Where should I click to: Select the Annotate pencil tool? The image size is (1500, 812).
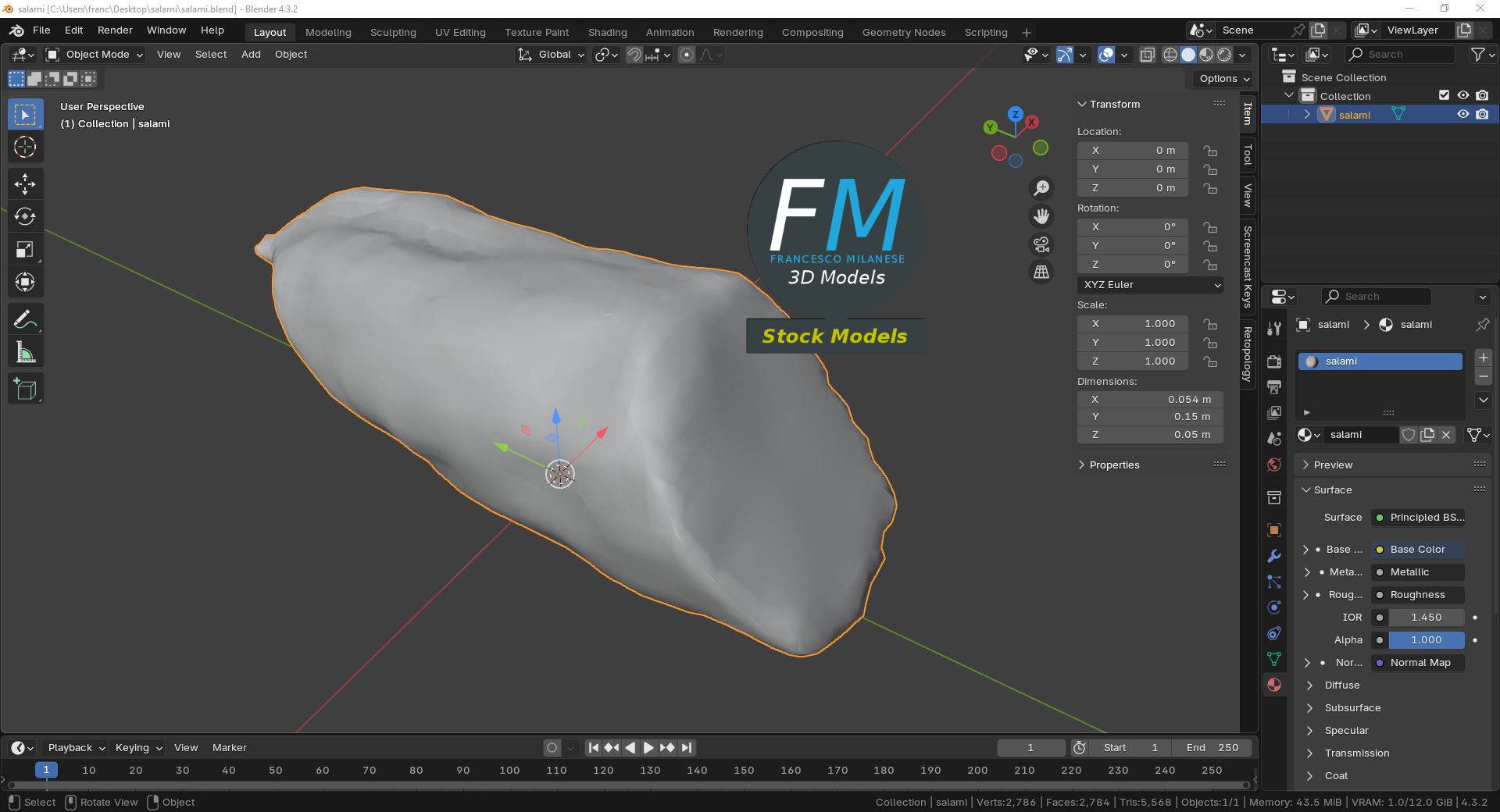click(x=25, y=319)
